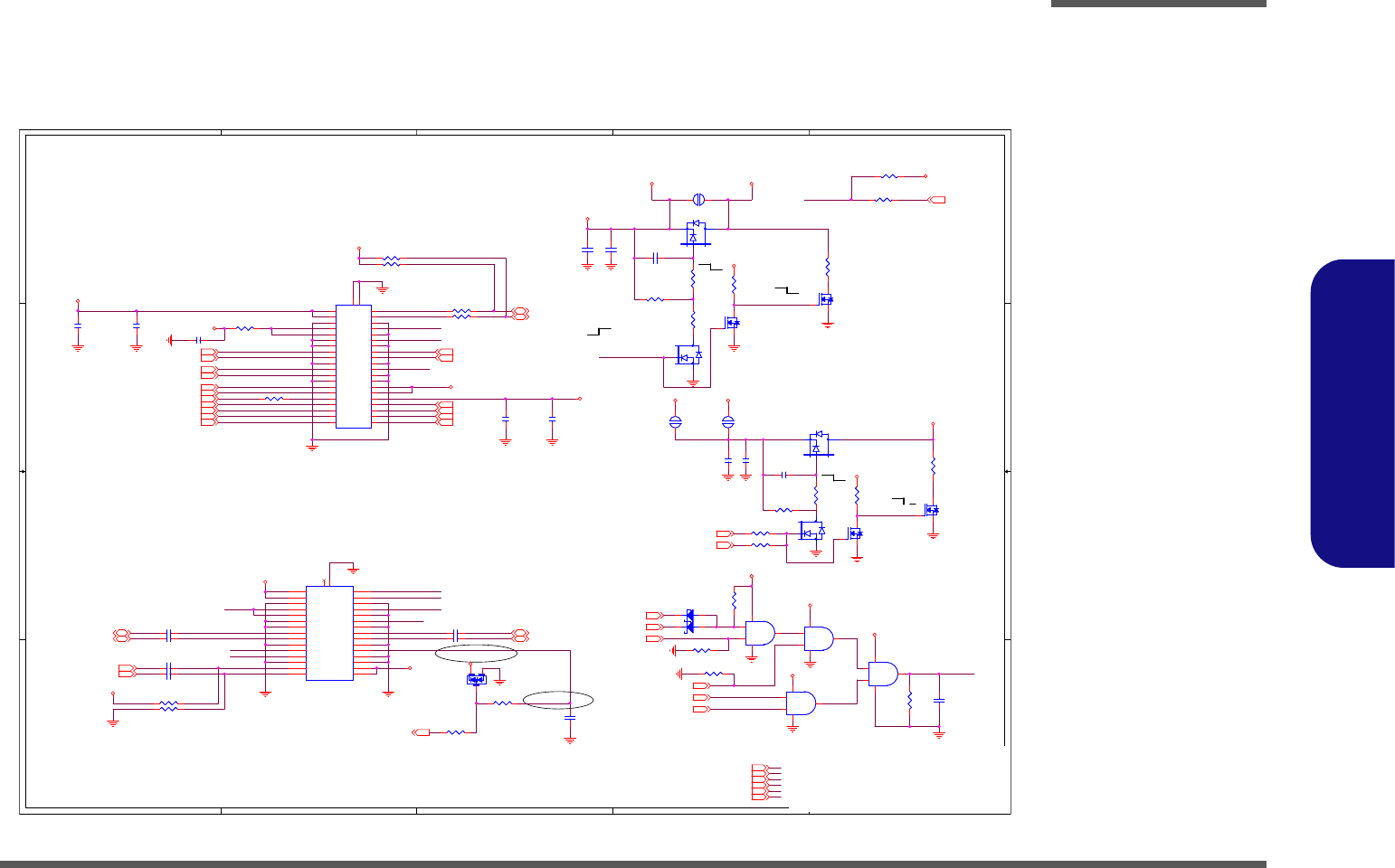Click the gray header bar at top right
1395x868 pixels.
coord(1159,4)
